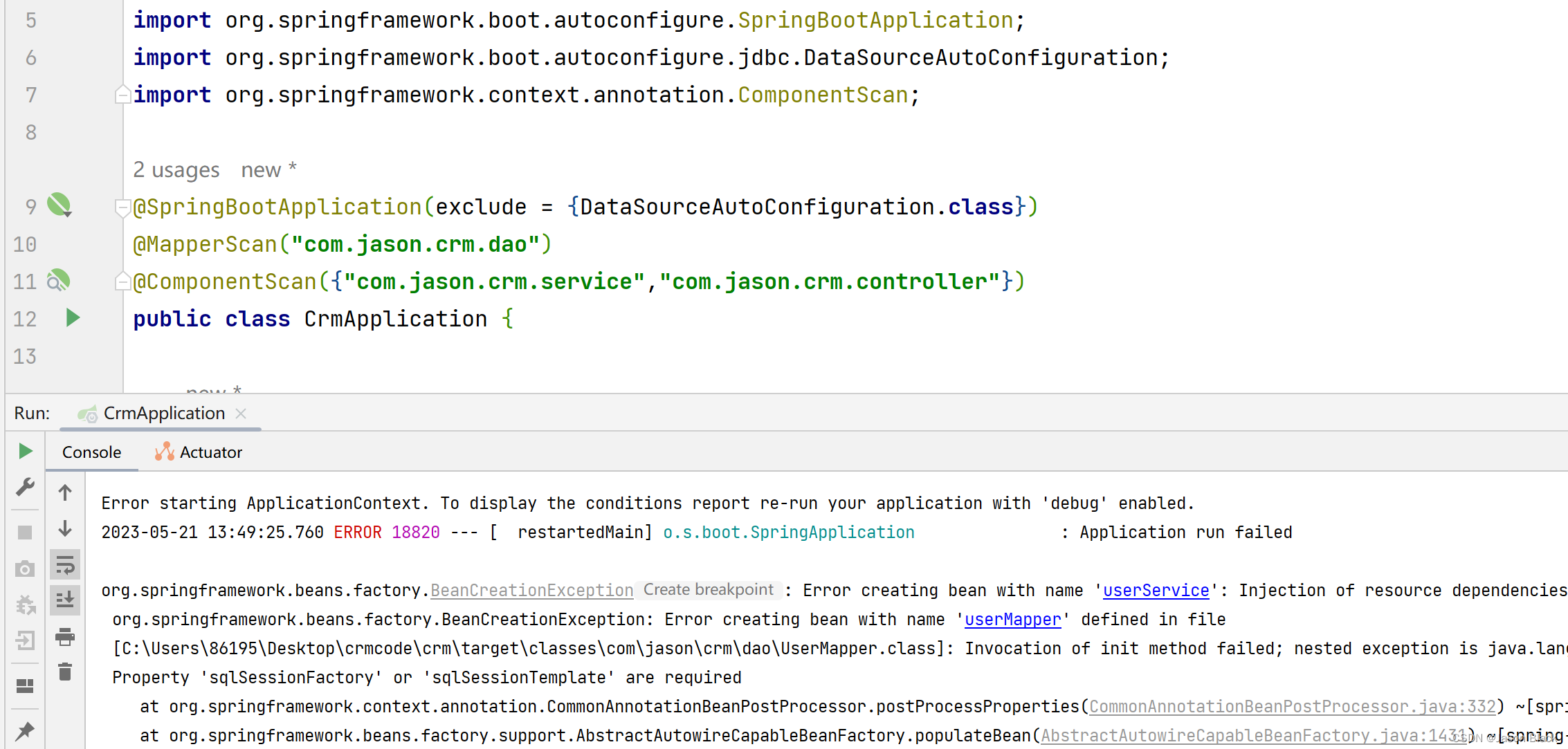Viewport: 1568px width, 749px height.
Task: Clear the console output with trash icon
Action: click(65, 672)
